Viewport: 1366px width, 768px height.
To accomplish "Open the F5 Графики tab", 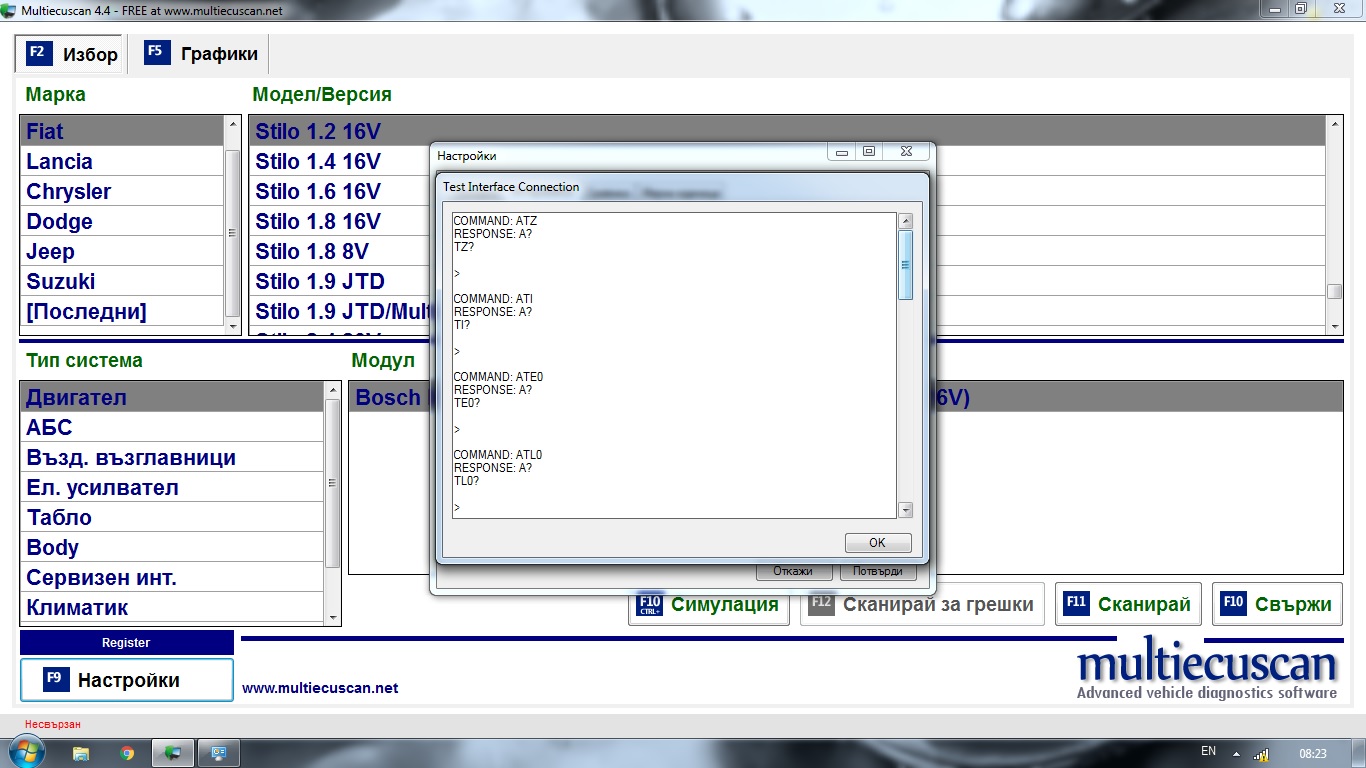I will [x=201, y=54].
